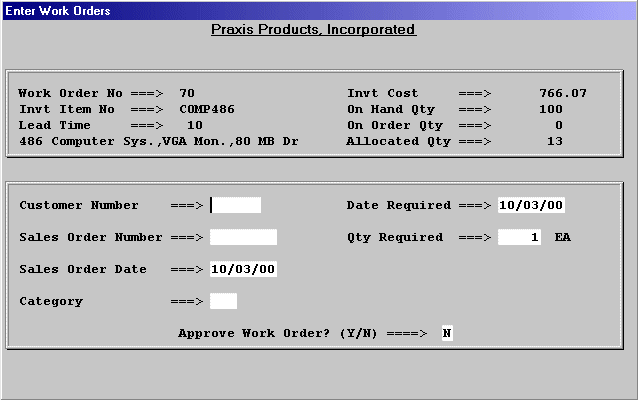Click the Category input field
Screen dimensions: 638x400
click(223, 301)
